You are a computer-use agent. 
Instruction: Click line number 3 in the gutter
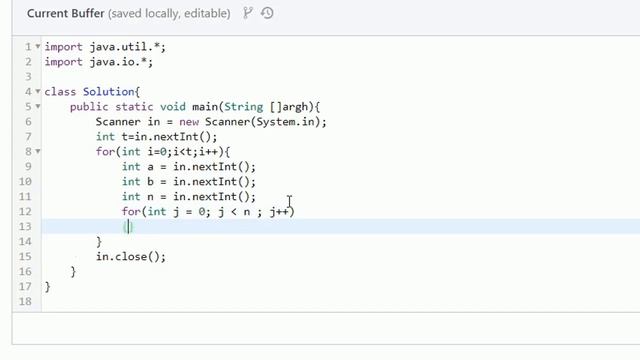pos(28,77)
